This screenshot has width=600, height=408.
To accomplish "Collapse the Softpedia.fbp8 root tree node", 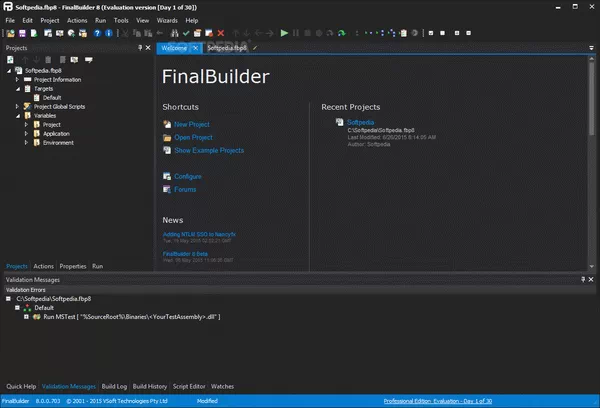I will click(x=9, y=71).
